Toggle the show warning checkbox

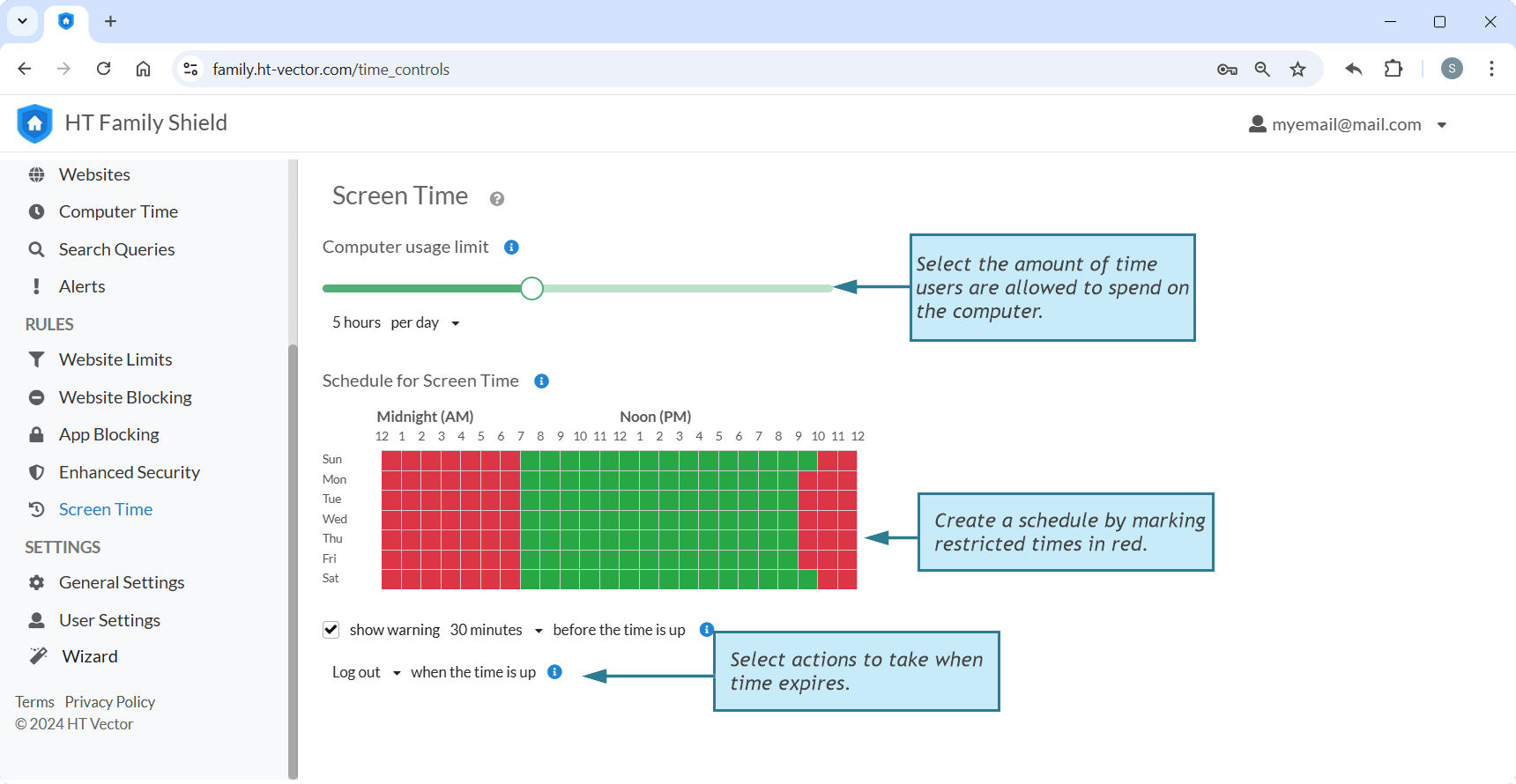click(331, 630)
